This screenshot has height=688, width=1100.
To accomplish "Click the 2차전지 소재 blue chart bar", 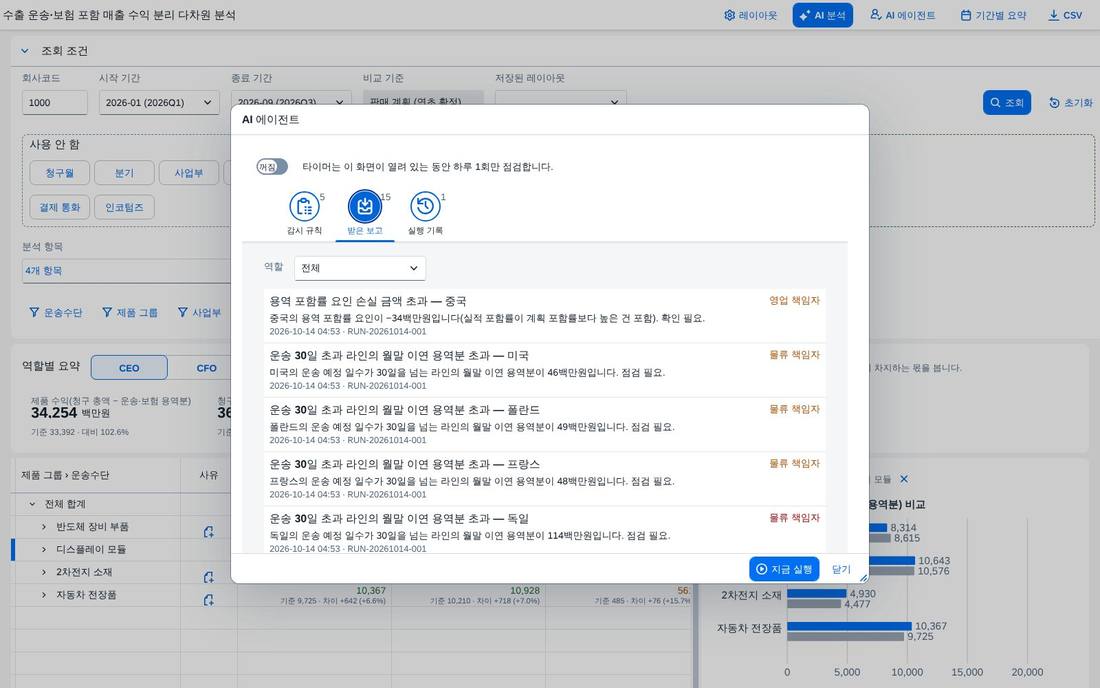I will 817,593.
